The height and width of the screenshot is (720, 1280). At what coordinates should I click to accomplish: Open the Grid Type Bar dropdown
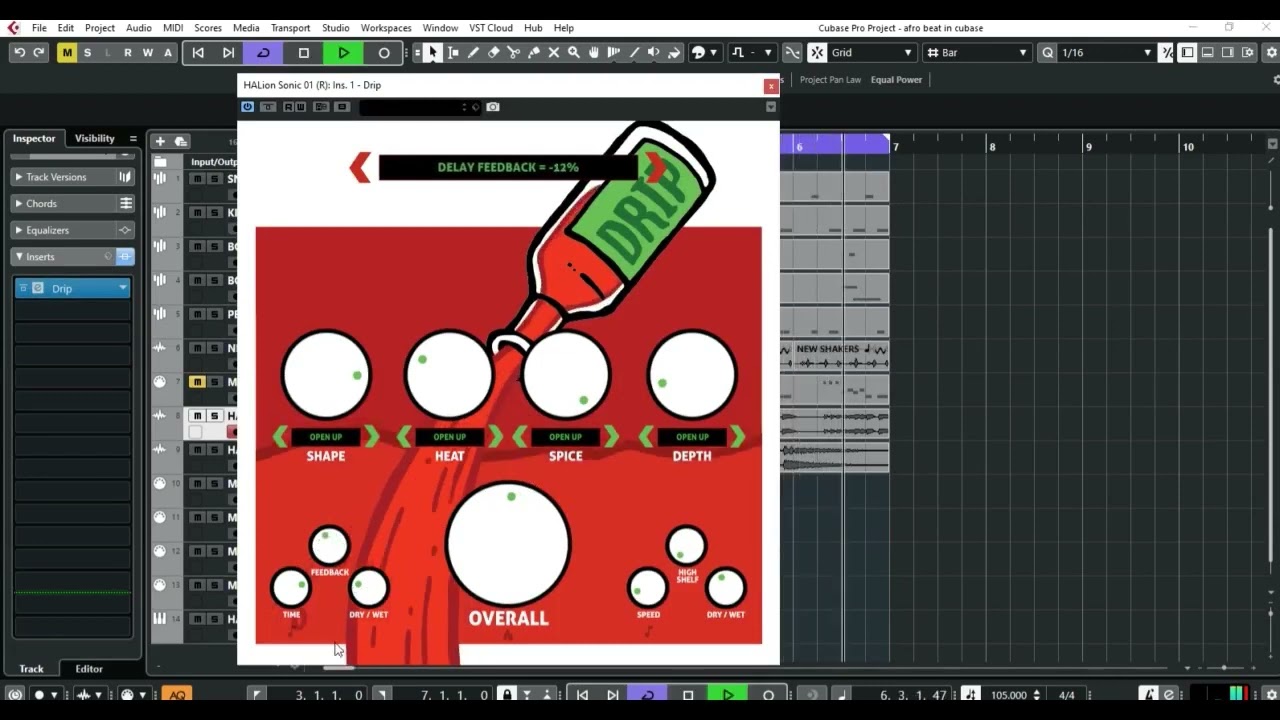(x=977, y=52)
